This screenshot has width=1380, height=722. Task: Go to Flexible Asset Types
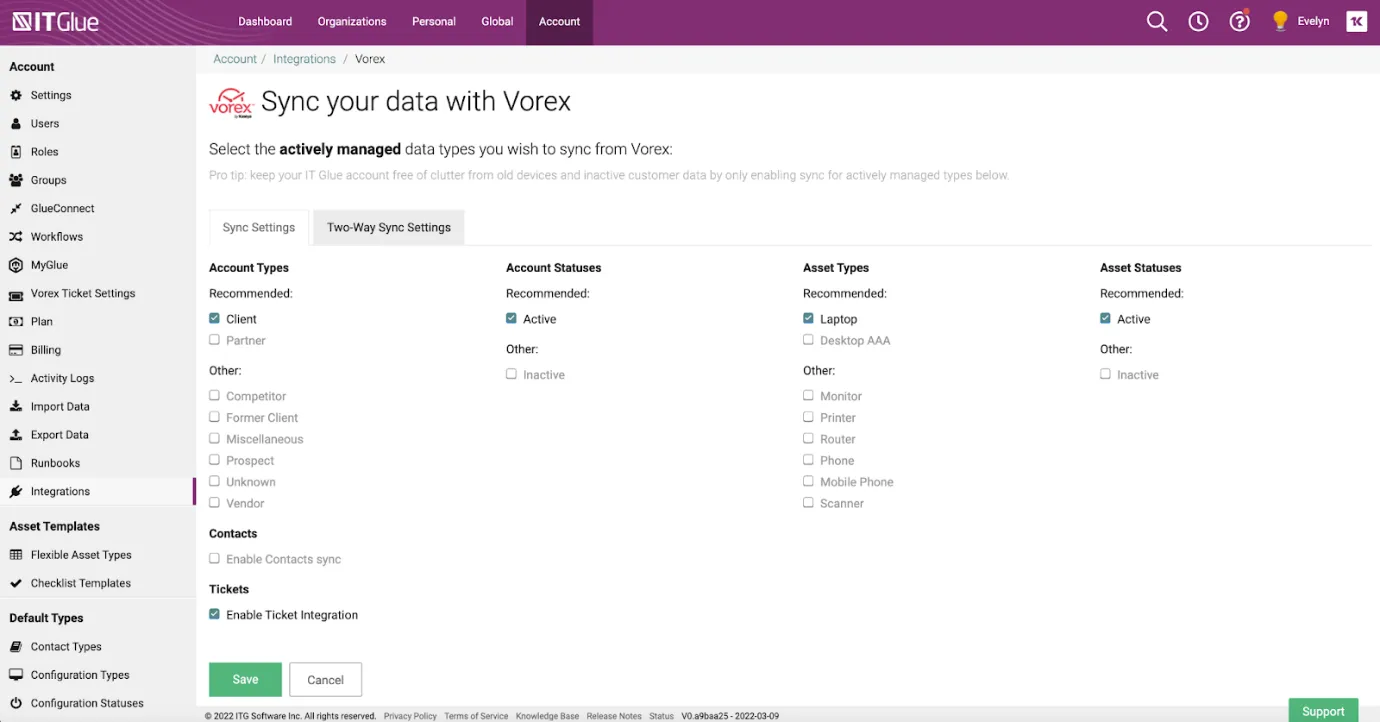tap(81, 555)
